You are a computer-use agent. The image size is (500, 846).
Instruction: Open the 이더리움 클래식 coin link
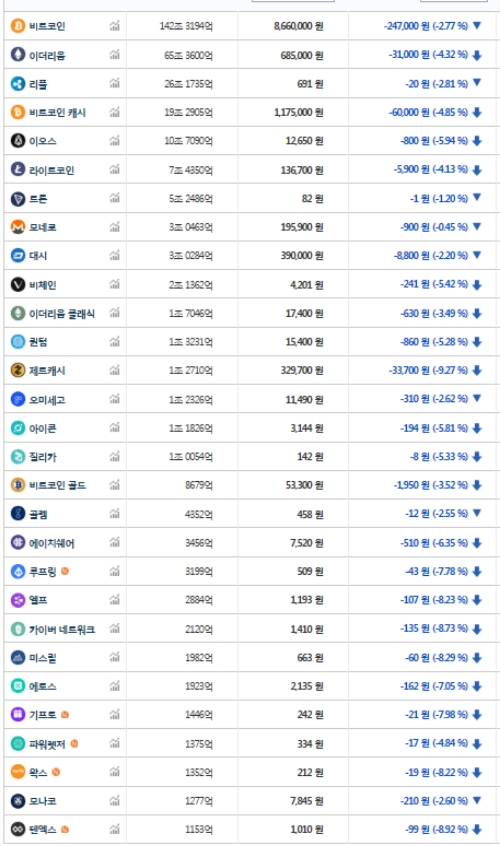(x=62, y=313)
